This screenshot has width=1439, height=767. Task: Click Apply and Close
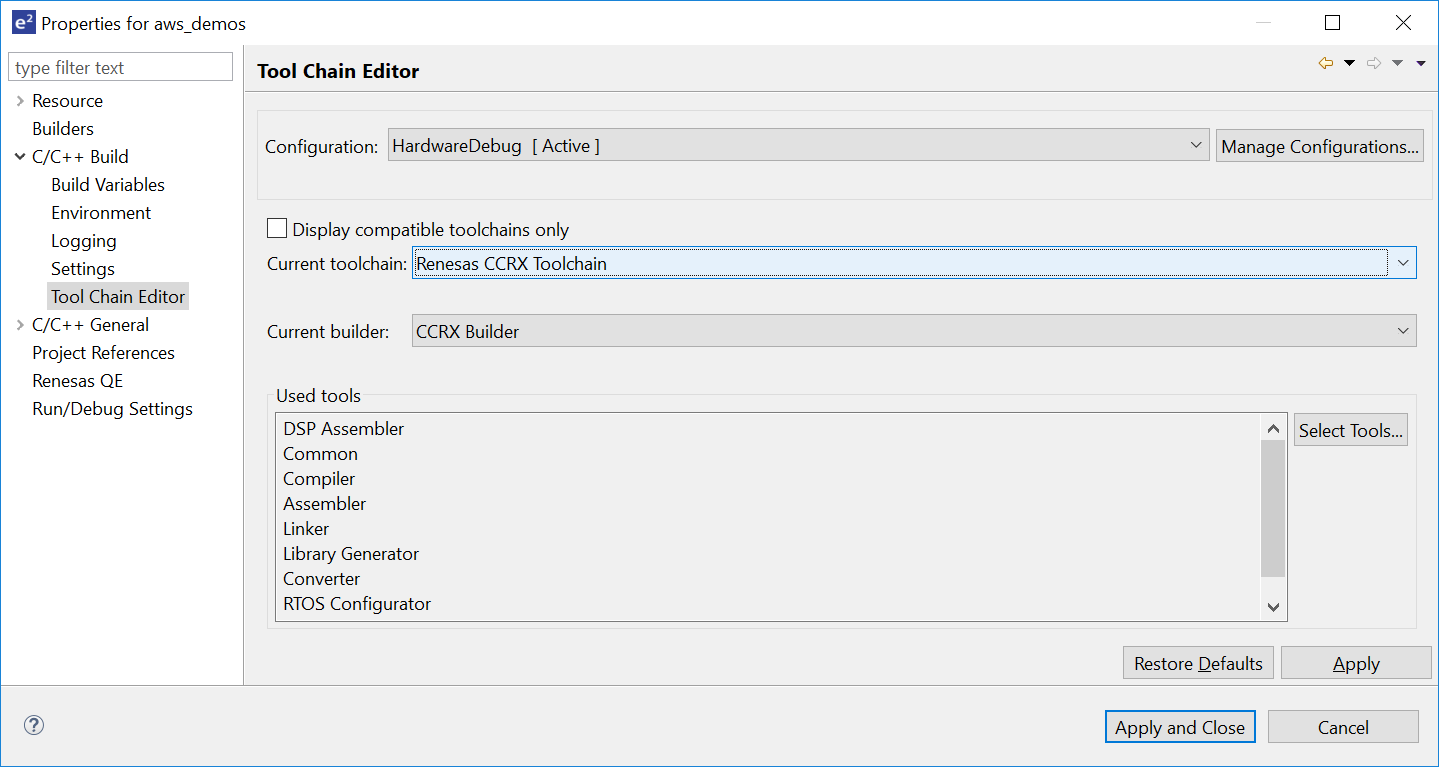tap(1179, 727)
